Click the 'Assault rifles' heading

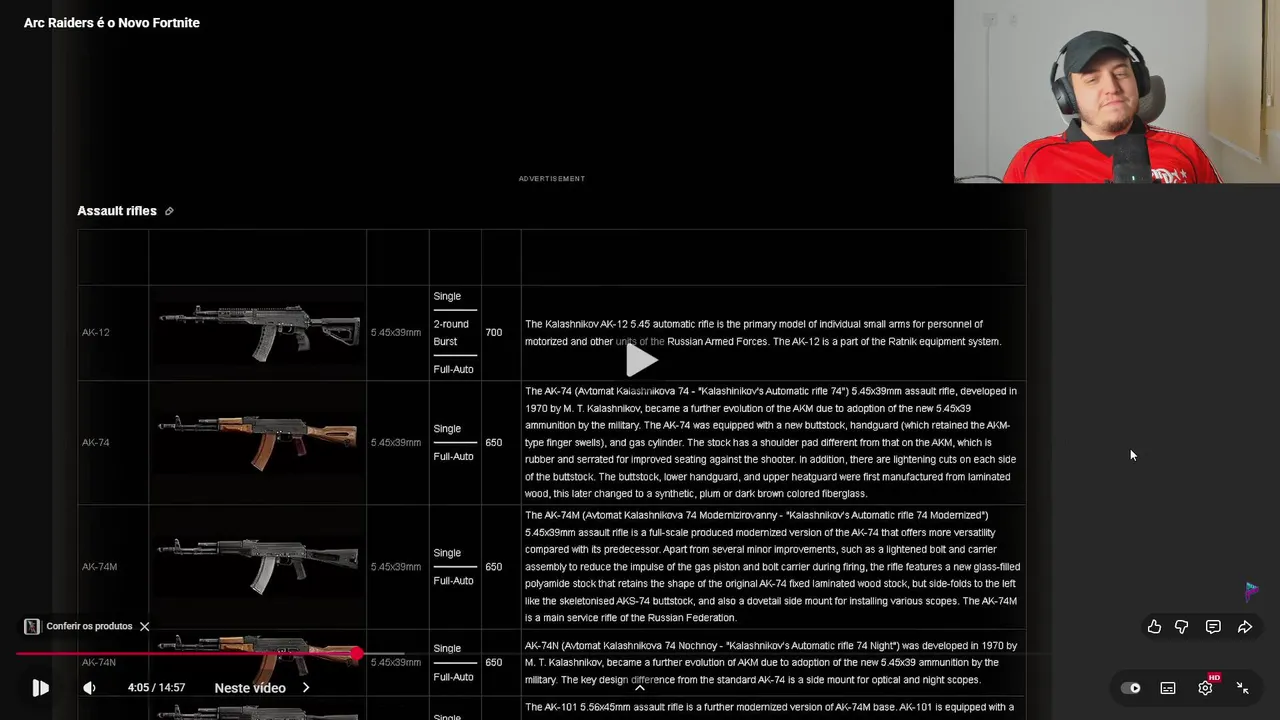pos(117,211)
